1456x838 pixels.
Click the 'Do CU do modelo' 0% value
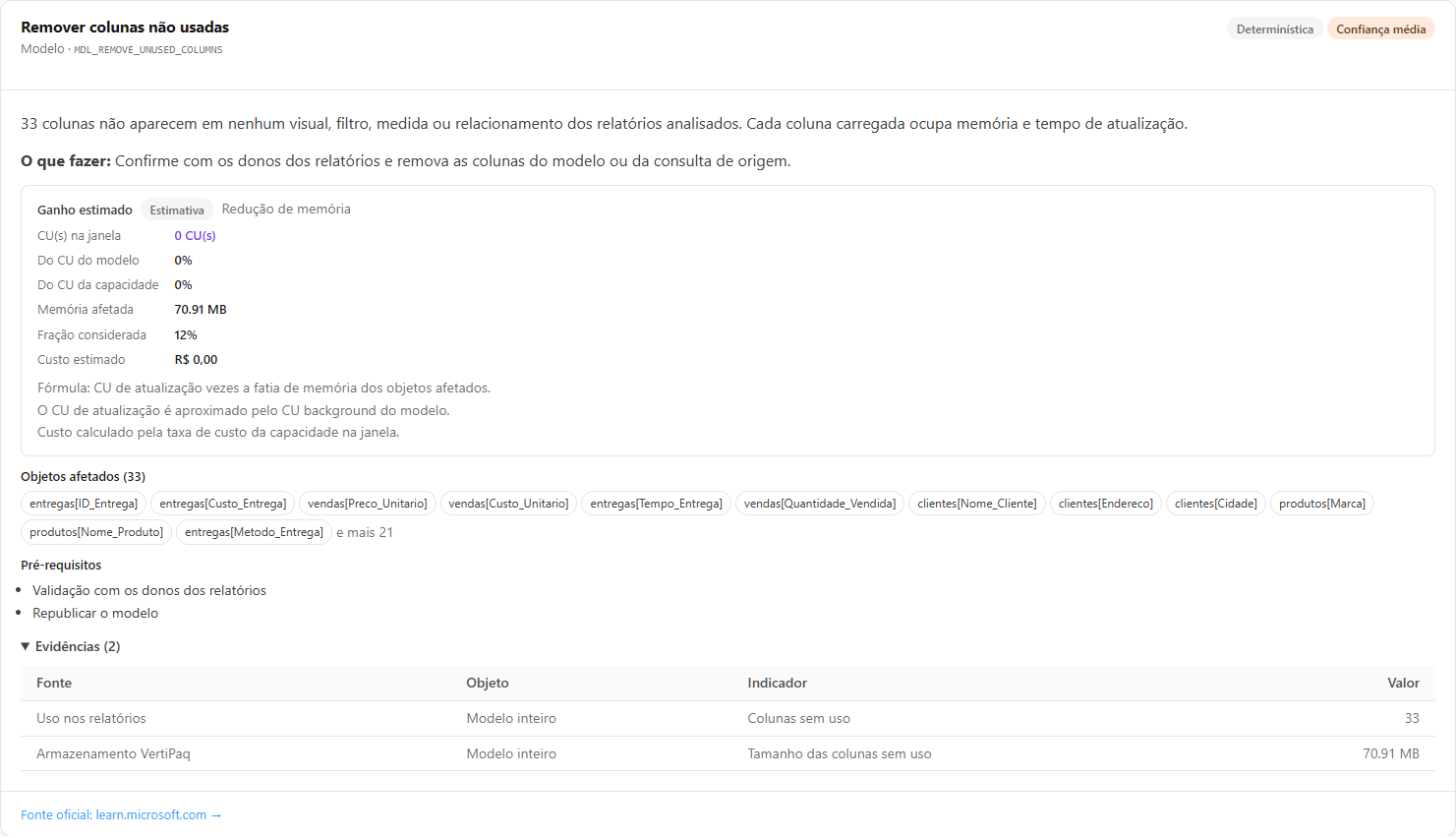tap(183, 261)
